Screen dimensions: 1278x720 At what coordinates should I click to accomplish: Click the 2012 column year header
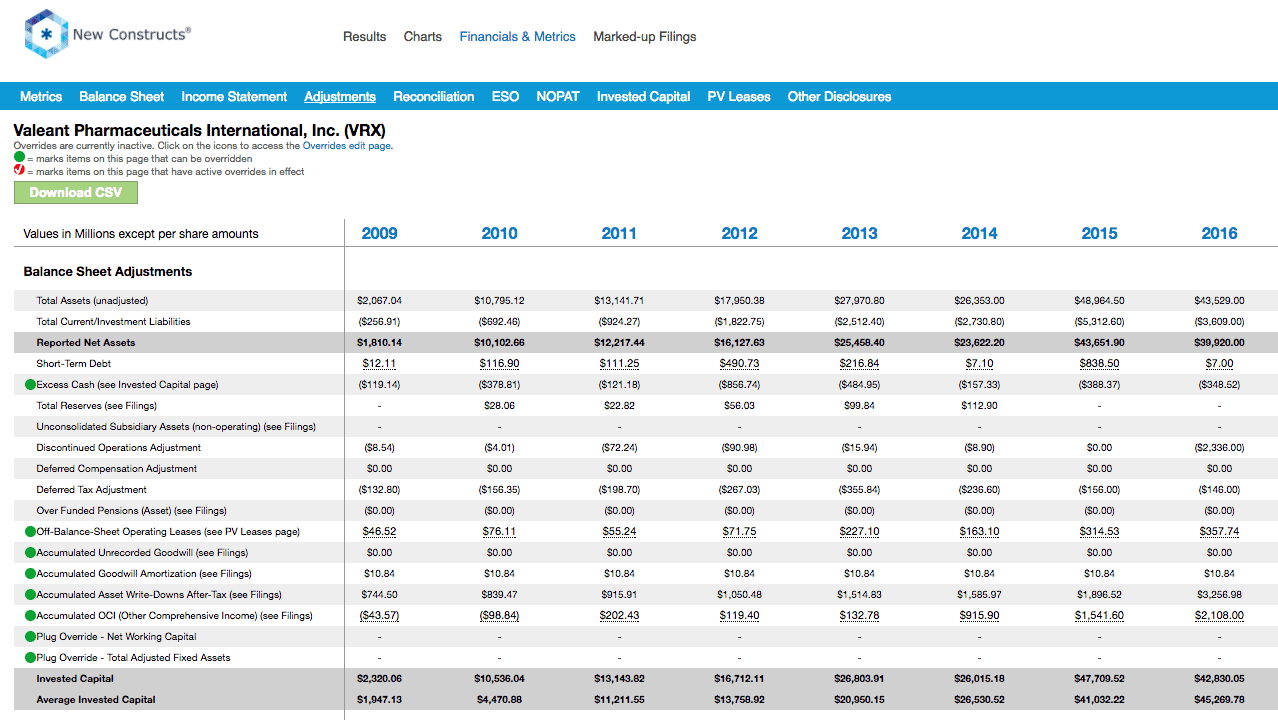[739, 234]
